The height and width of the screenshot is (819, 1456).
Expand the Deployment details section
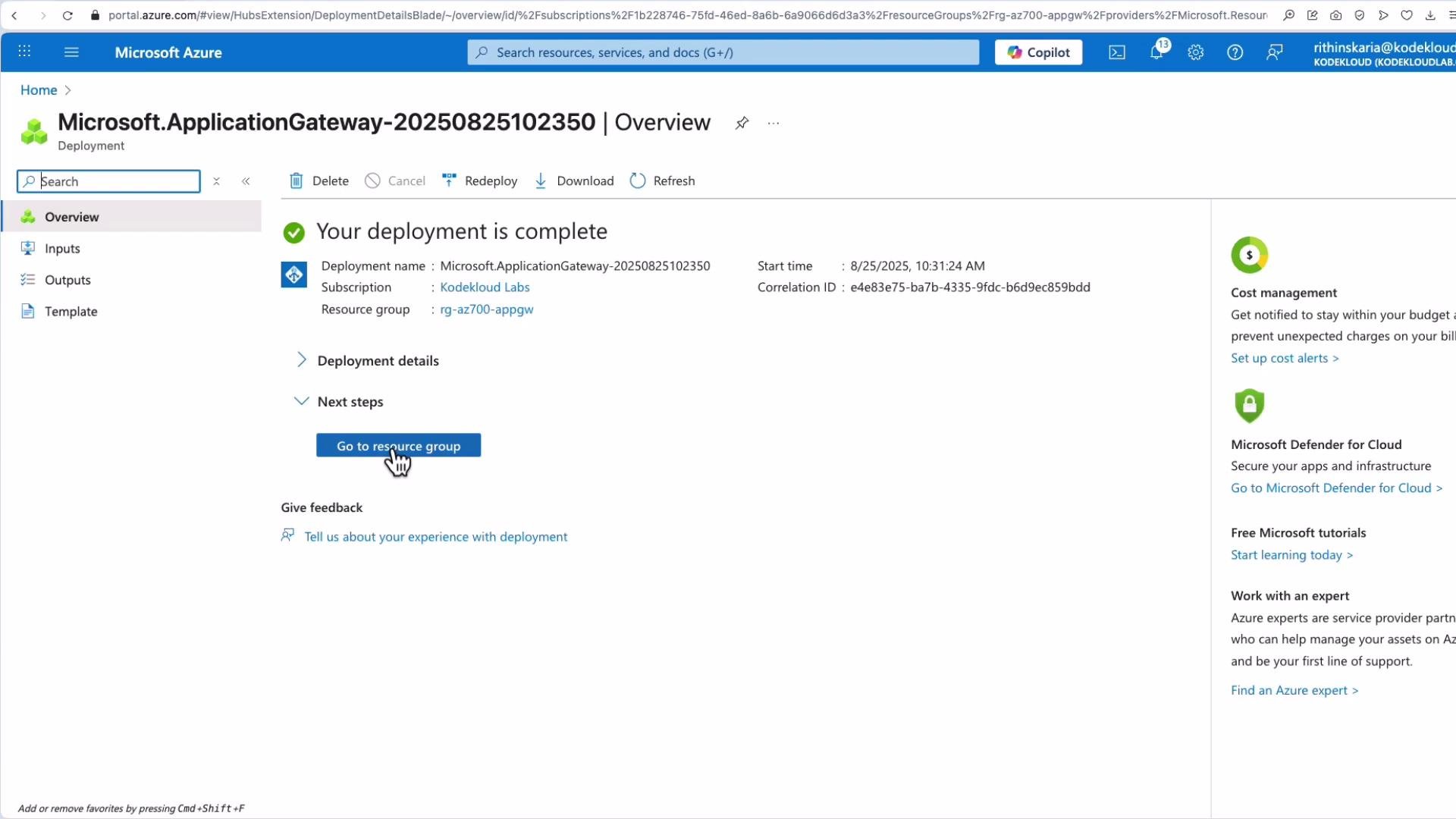[x=367, y=360]
